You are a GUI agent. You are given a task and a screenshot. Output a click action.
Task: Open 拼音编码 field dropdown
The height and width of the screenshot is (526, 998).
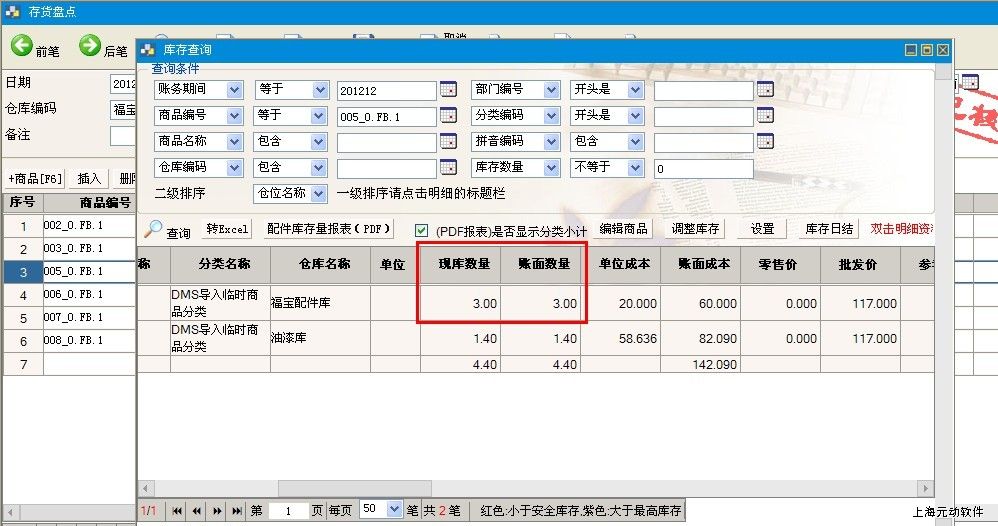(551, 141)
